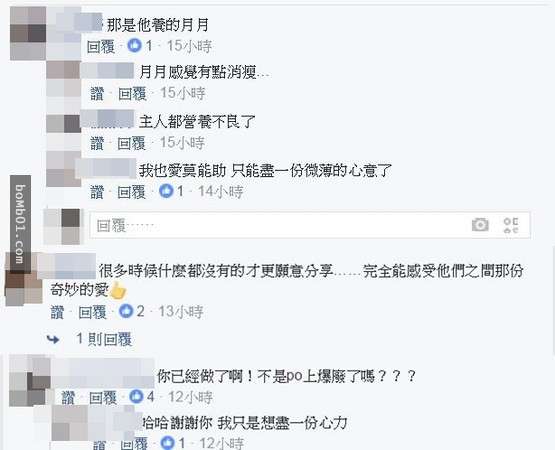The width and height of the screenshot is (555, 450).
Task: Click 回覆 under the 那是他養的月月 comment
Action: pyautogui.click(x=101, y=46)
